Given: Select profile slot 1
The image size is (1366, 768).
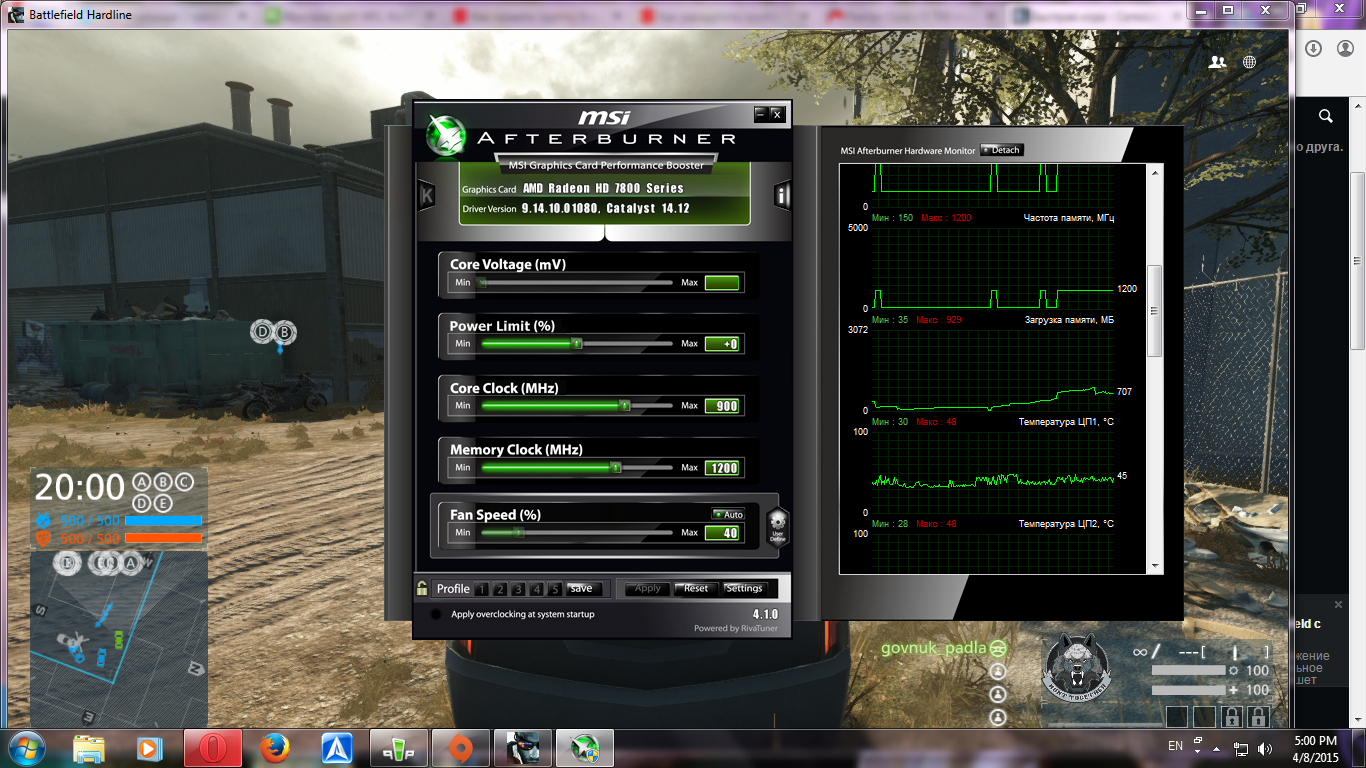Looking at the screenshot, I should tap(481, 589).
